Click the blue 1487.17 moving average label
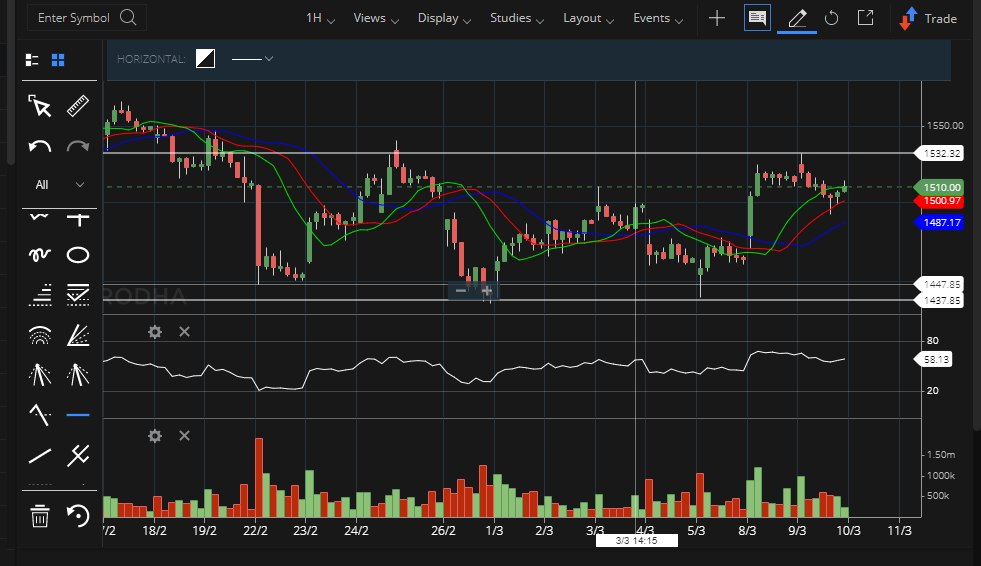The width and height of the screenshot is (981, 566). [x=939, y=223]
